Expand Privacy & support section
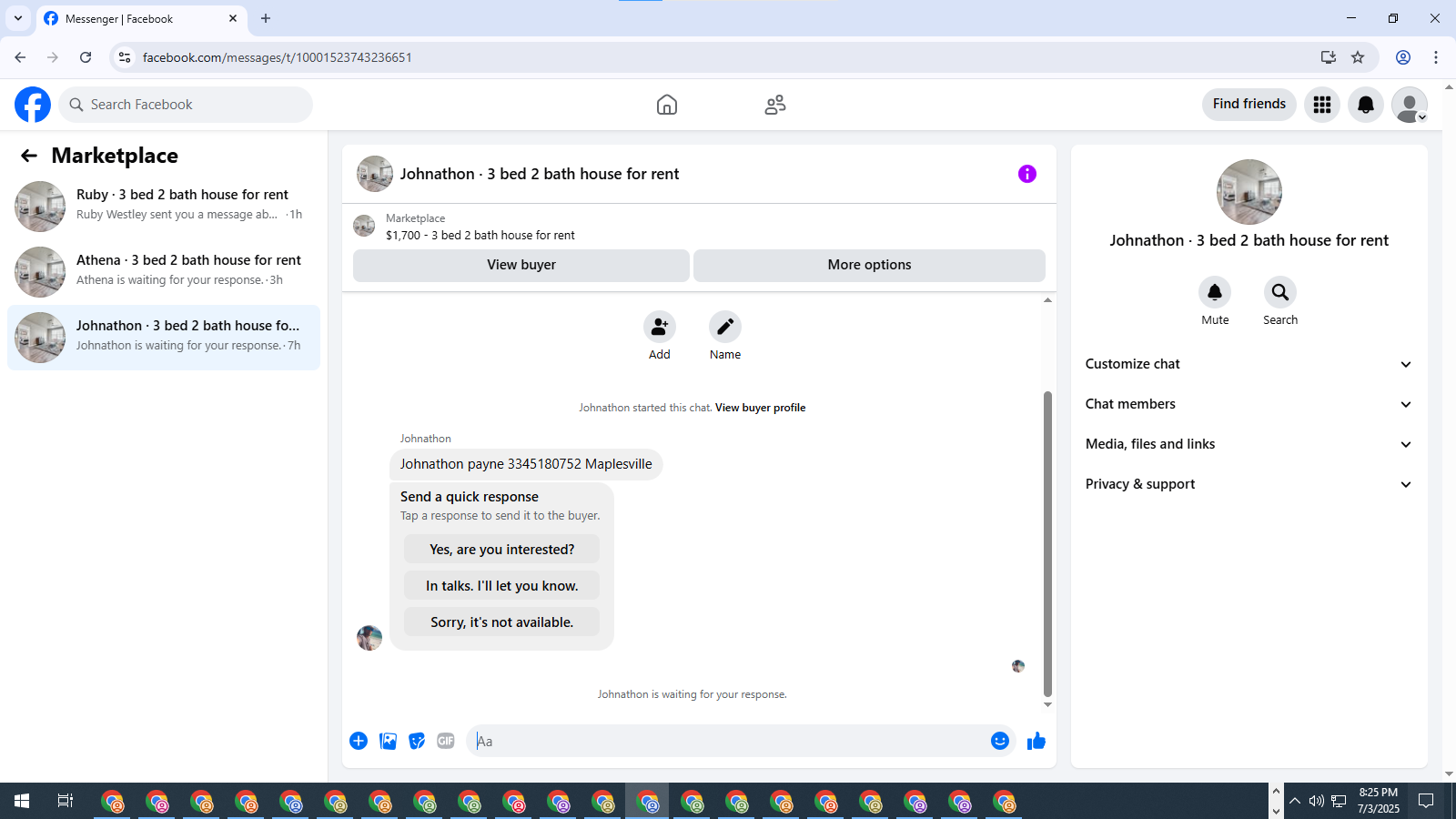1456x819 pixels. [x=1249, y=484]
